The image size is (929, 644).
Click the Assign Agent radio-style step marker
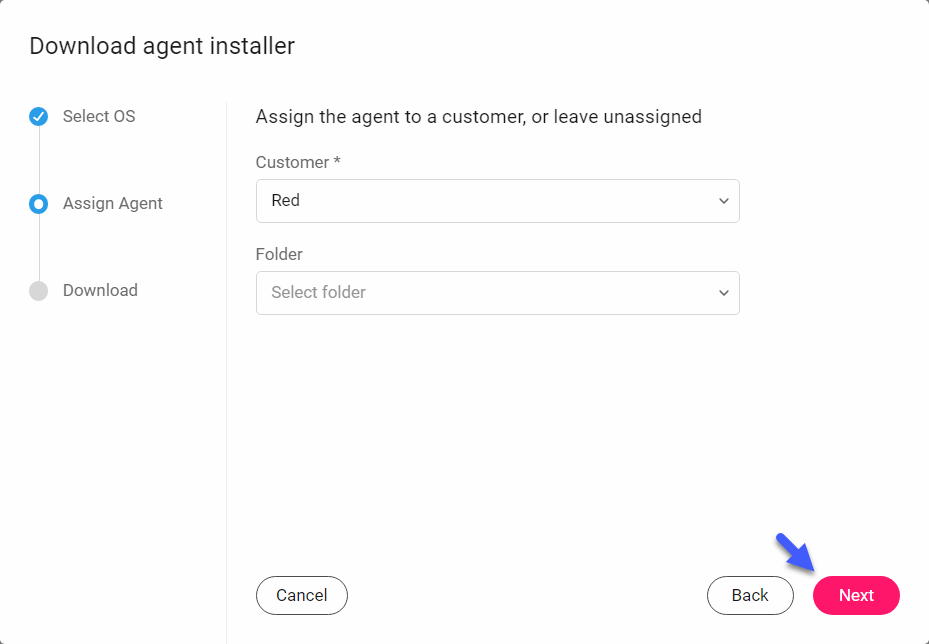38,204
